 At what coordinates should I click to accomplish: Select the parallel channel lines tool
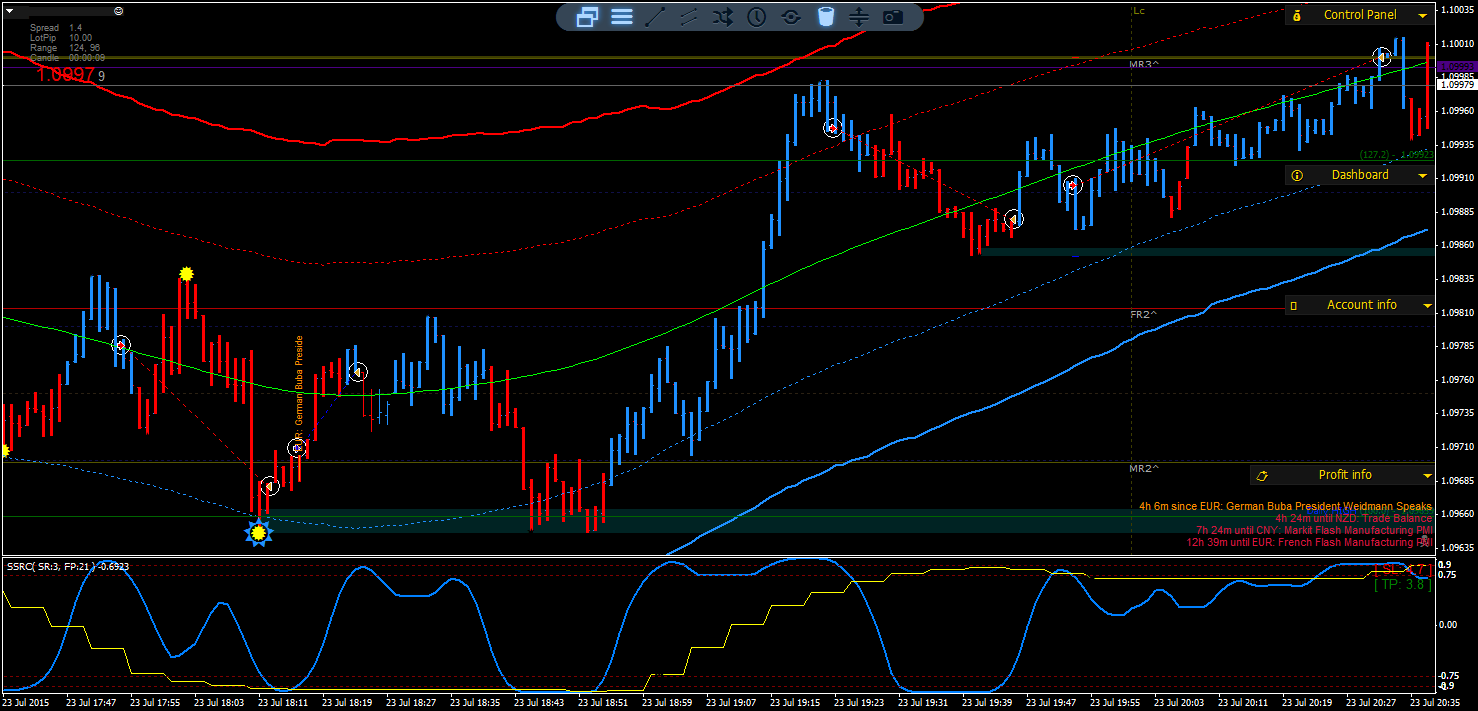[689, 16]
